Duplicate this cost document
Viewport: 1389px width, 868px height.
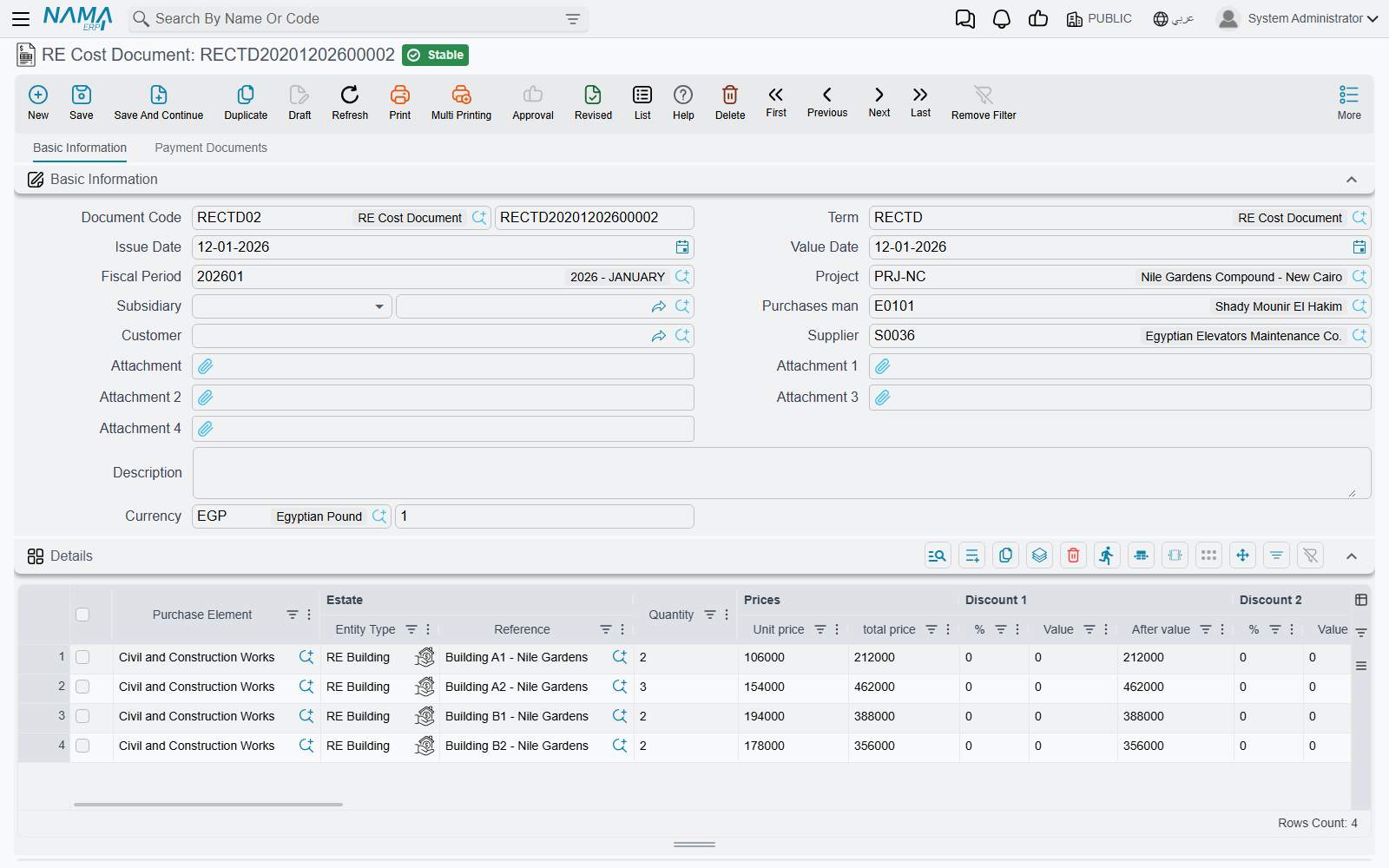pyautogui.click(x=246, y=102)
